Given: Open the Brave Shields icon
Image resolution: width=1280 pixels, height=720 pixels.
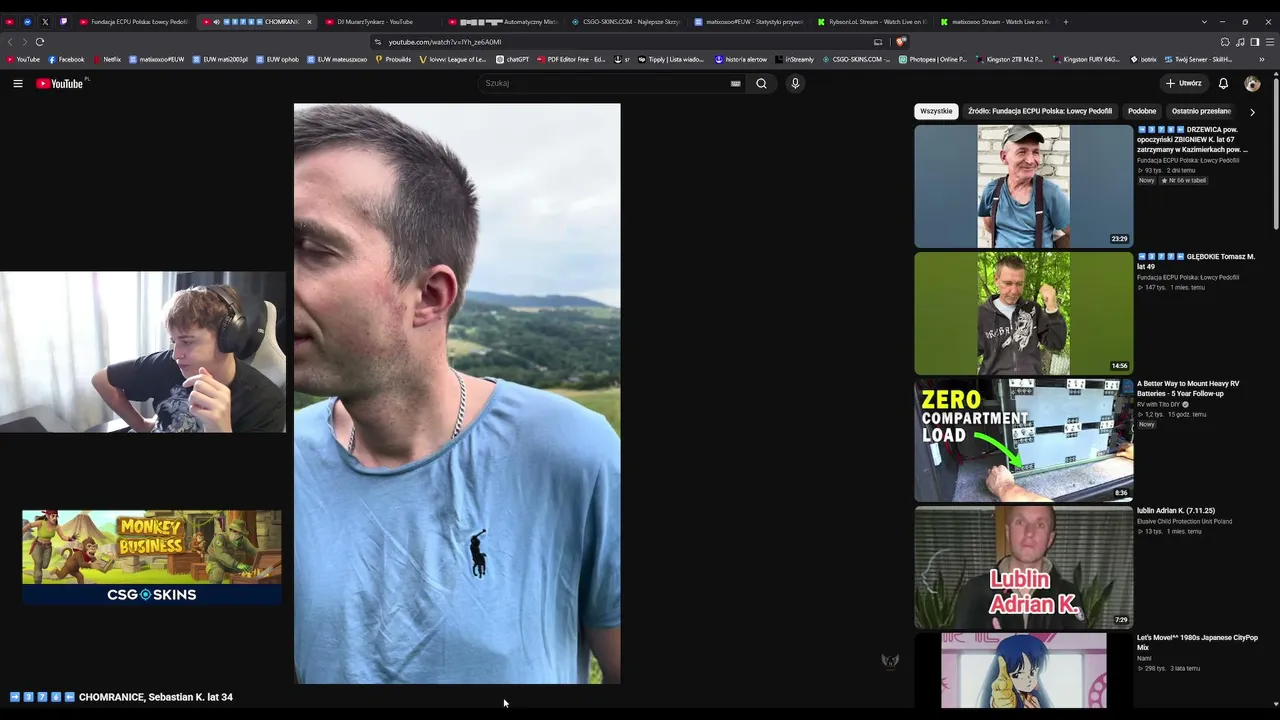Looking at the screenshot, I should point(900,42).
